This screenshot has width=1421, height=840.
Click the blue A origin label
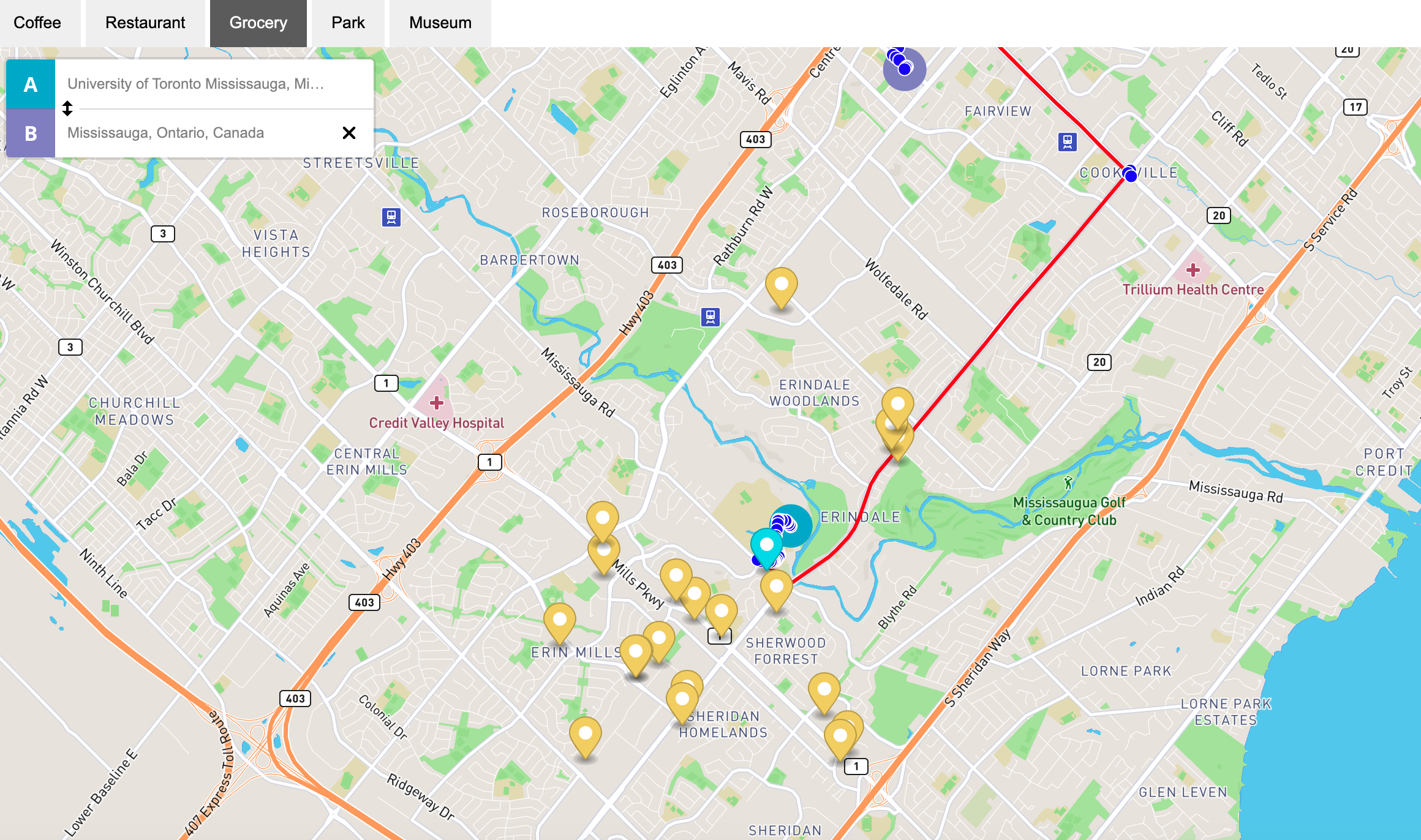[x=31, y=84]
